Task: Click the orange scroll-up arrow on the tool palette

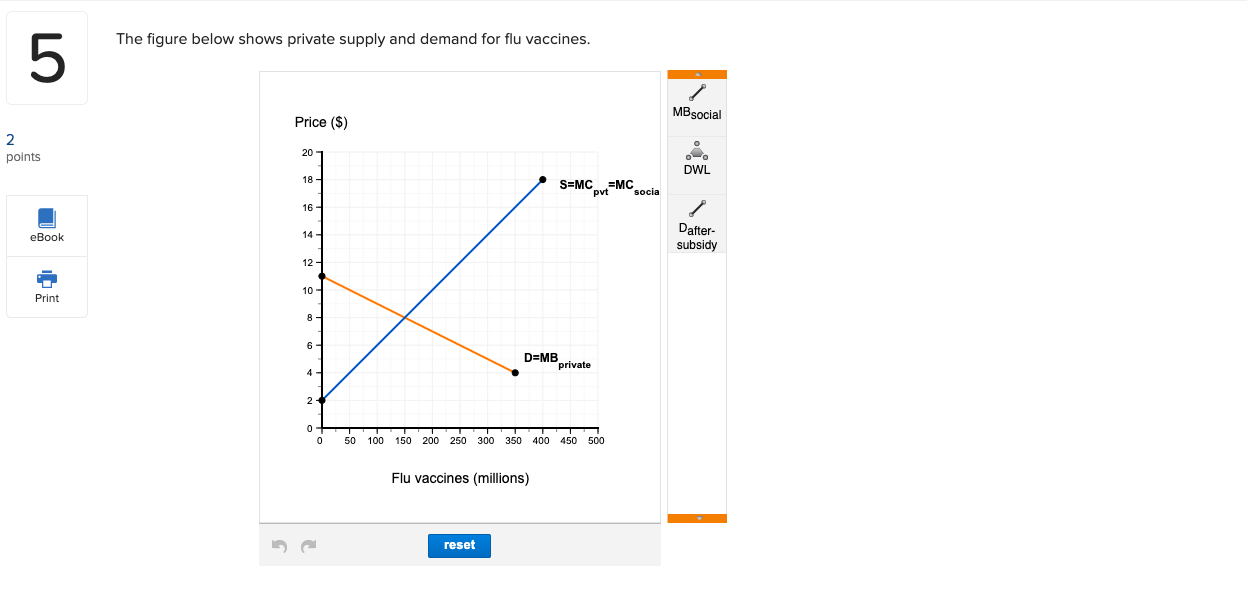Action: (696, 73)
